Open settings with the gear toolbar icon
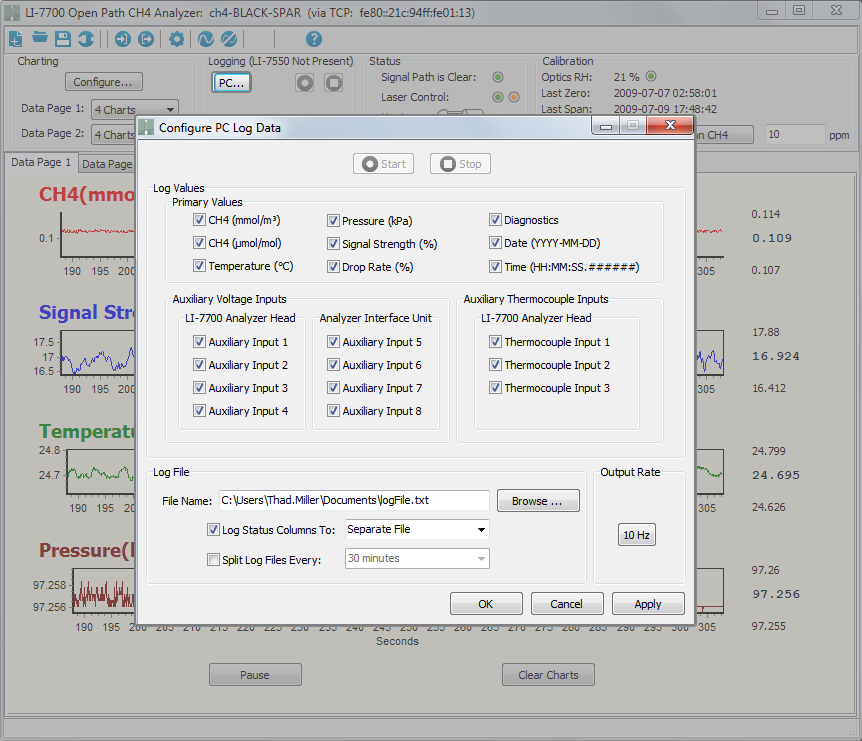The width and height of the screenshot is (862, 741). (x=176, y=39)
